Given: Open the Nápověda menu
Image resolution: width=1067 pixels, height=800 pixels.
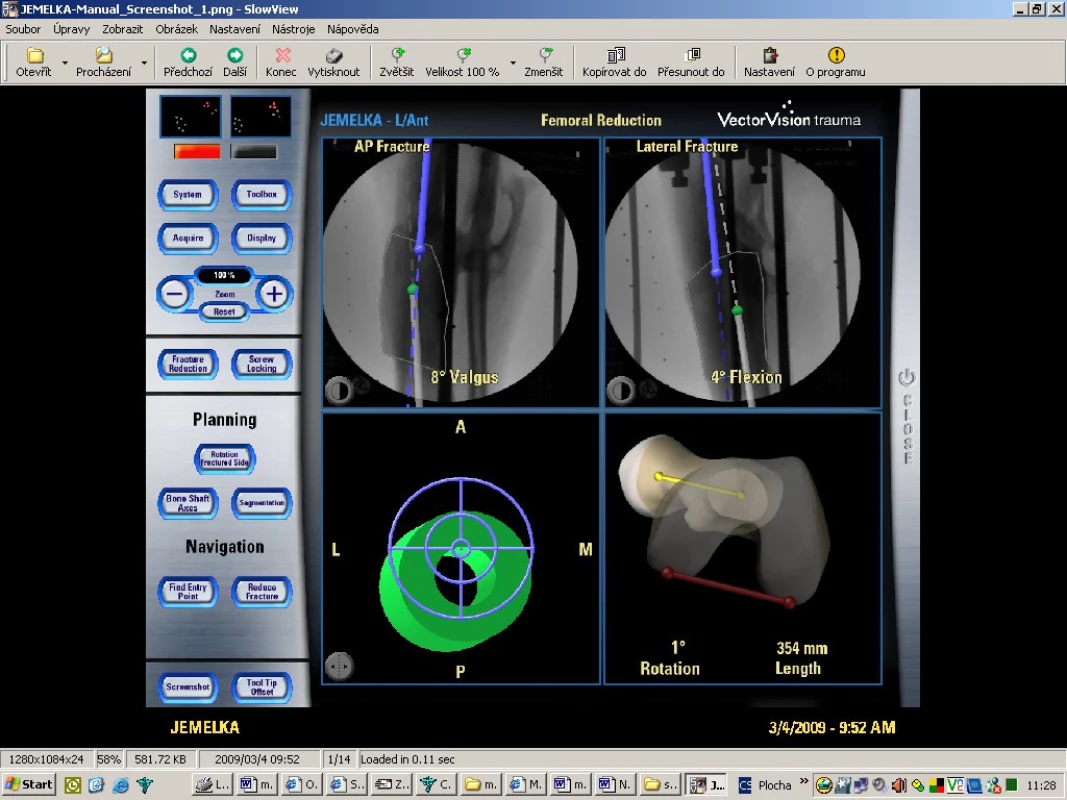Looking at the screenshot, I should click(352, 29).
